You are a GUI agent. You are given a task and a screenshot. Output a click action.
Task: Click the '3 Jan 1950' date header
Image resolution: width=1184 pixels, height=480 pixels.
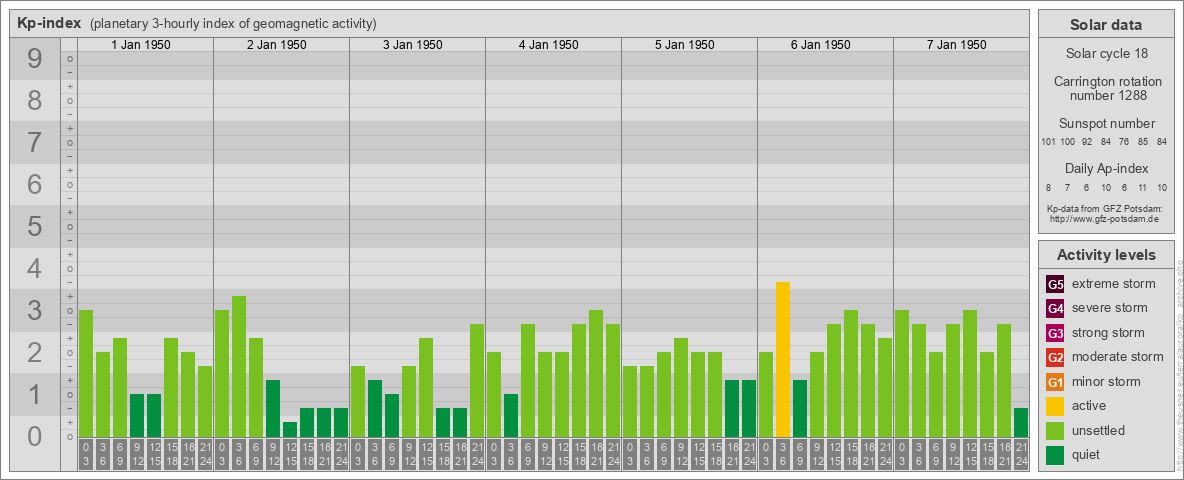[x=412, y=45]
